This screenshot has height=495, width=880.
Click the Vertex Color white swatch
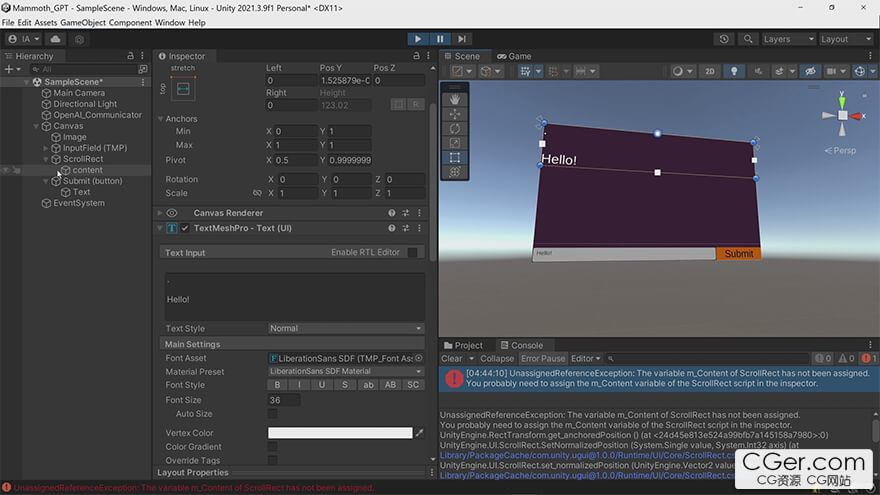pos(340,433)
